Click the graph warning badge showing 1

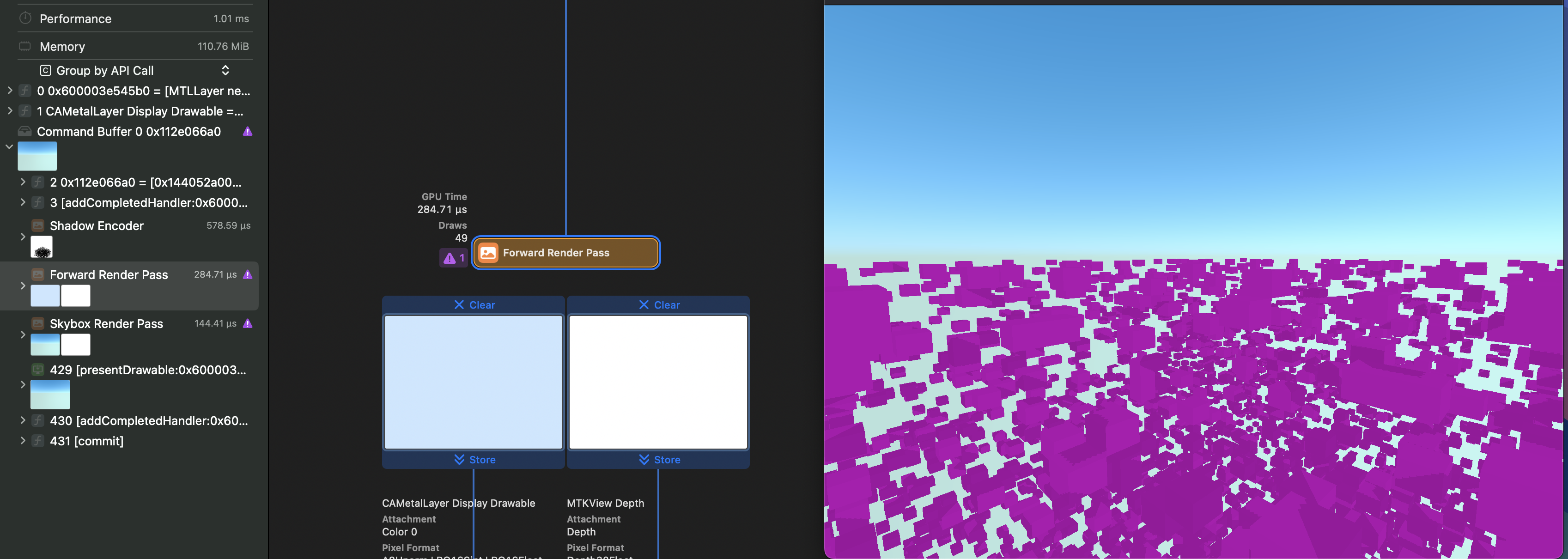pyautogui.click(x=454, y=258)
